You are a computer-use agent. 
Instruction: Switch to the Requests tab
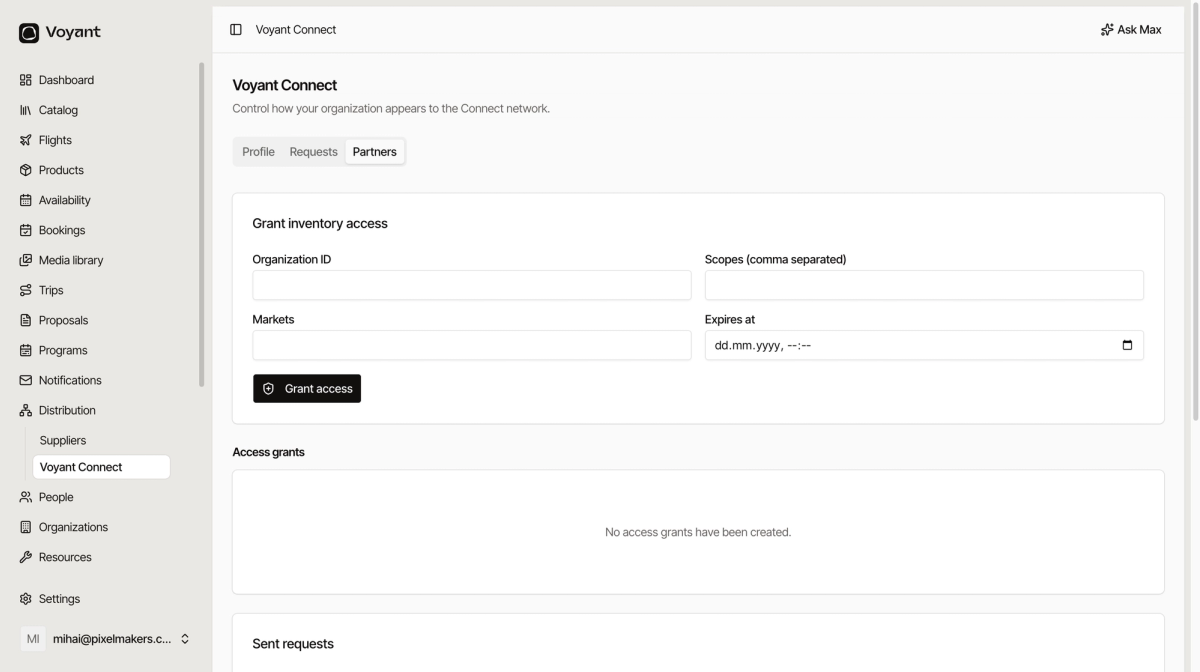(313, 152)
